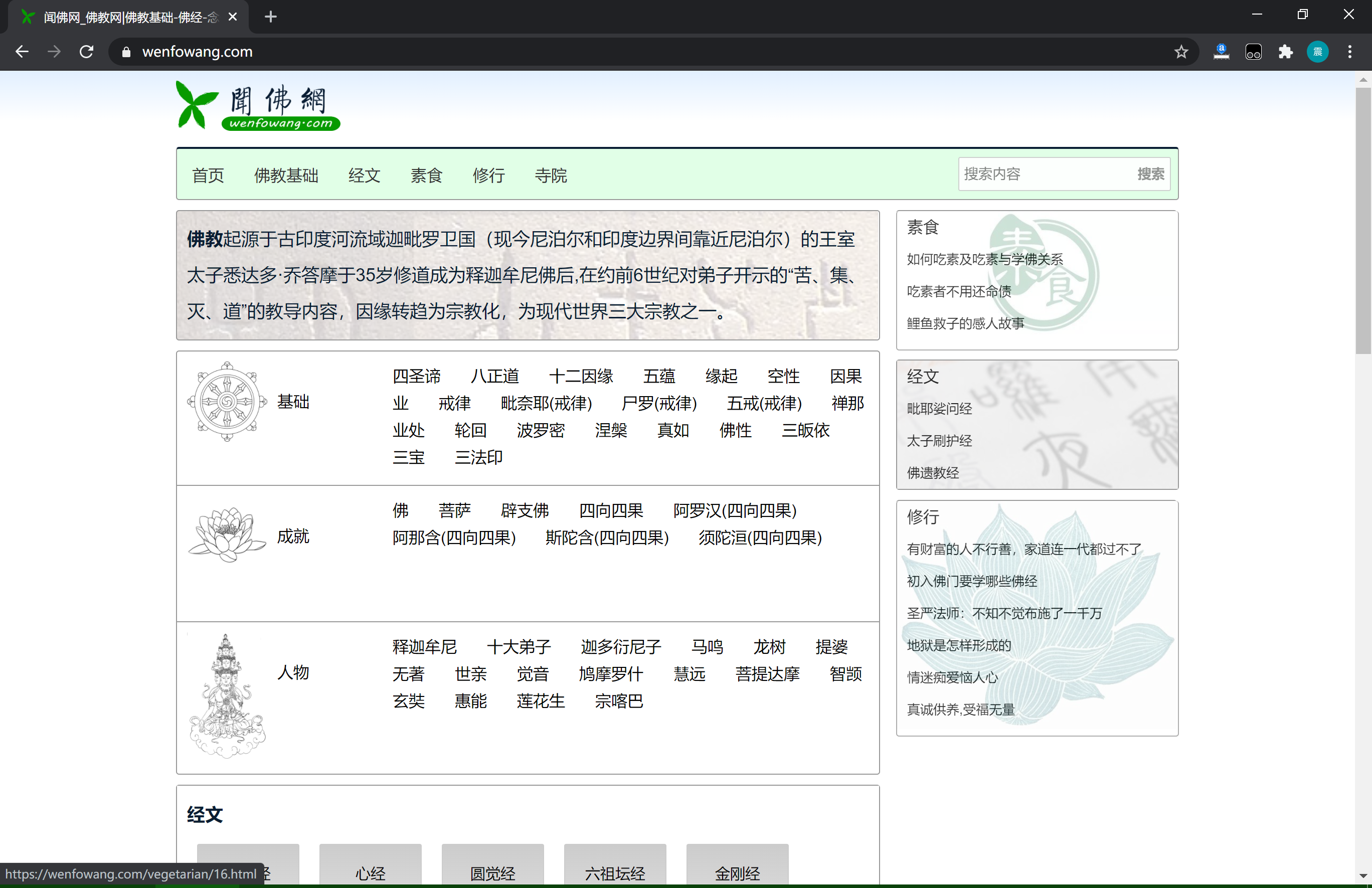Open Chrome three-dot menu
This screenshot has width=1372, height=888.
tap(1349, 52)
